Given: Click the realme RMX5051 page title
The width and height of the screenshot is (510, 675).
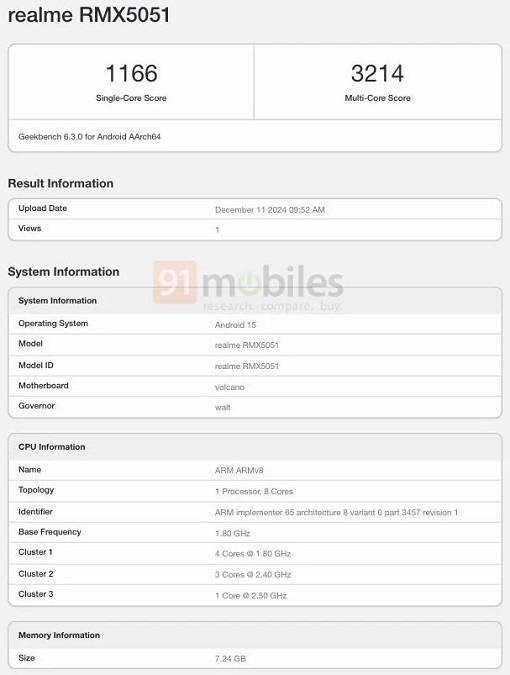Looking at the screenshot, I should tap(89, 15).
